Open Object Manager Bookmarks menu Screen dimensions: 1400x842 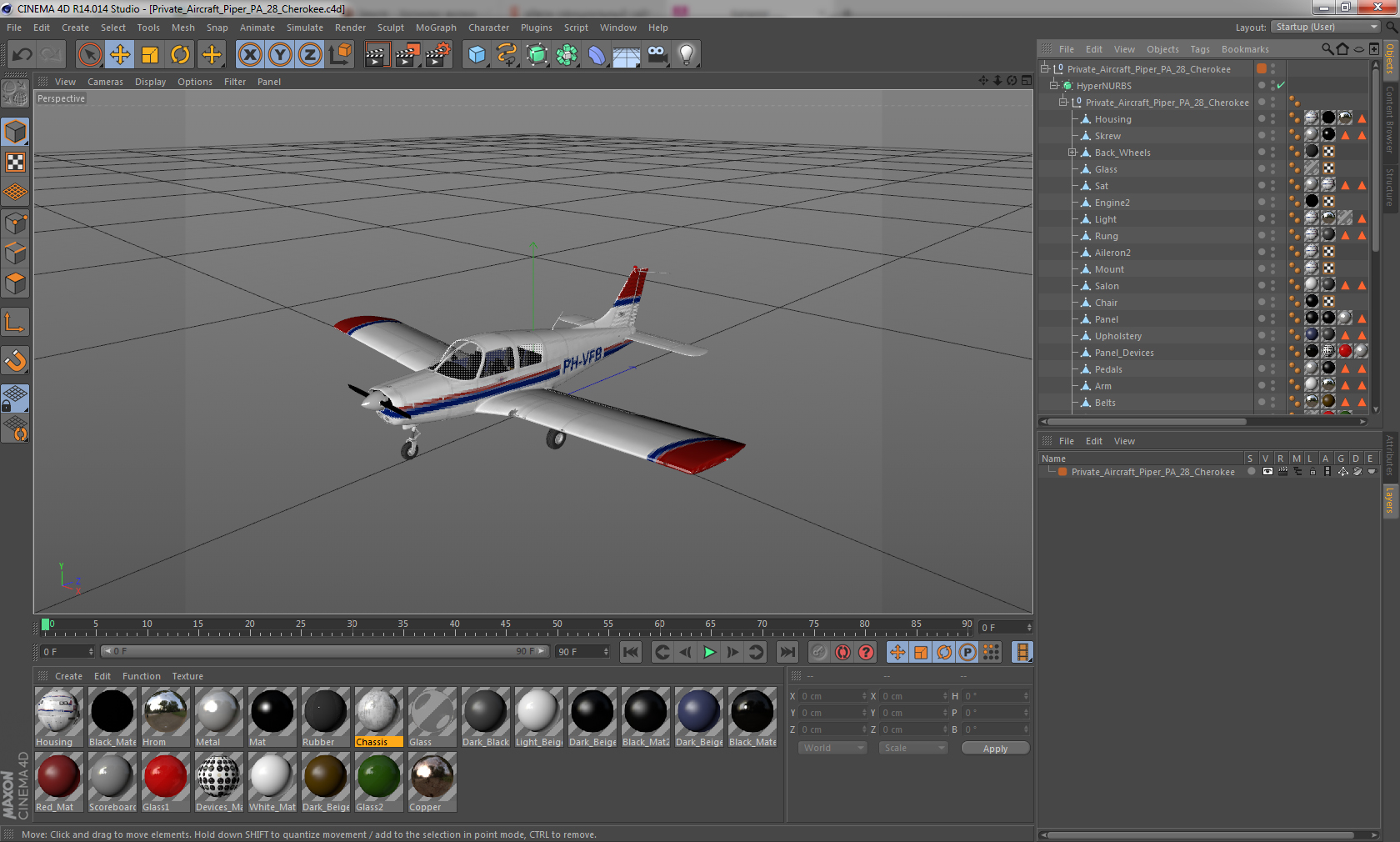point(1245,49)
